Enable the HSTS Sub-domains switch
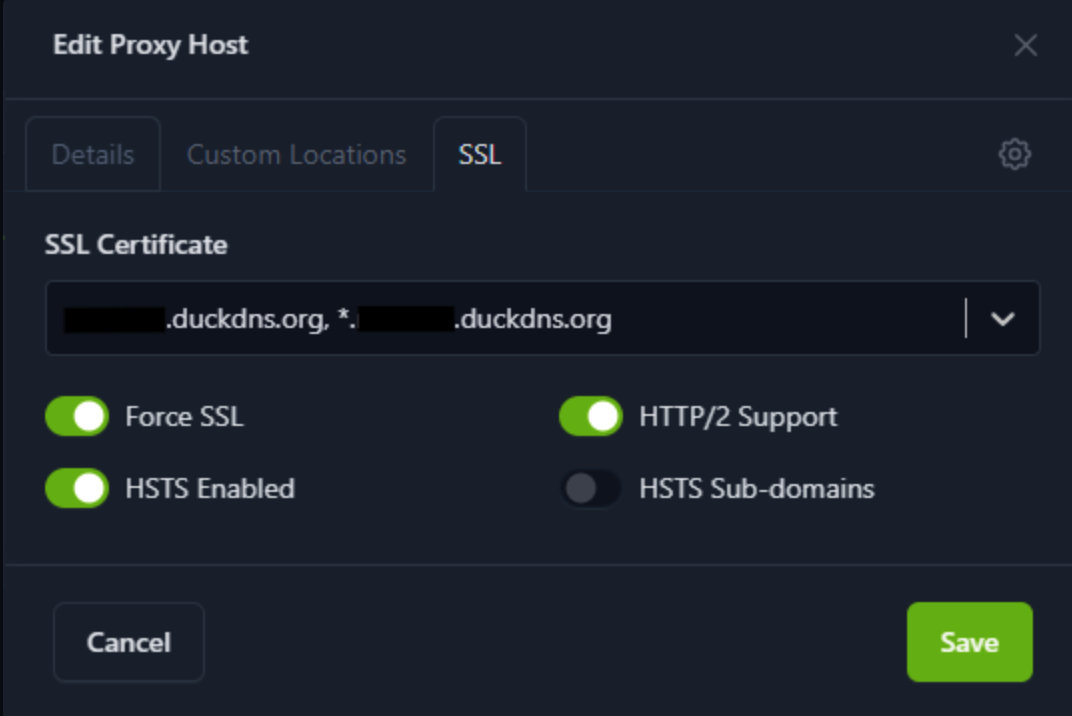Viewport: 1072px width, 716px height. click(x=590, y=488)
